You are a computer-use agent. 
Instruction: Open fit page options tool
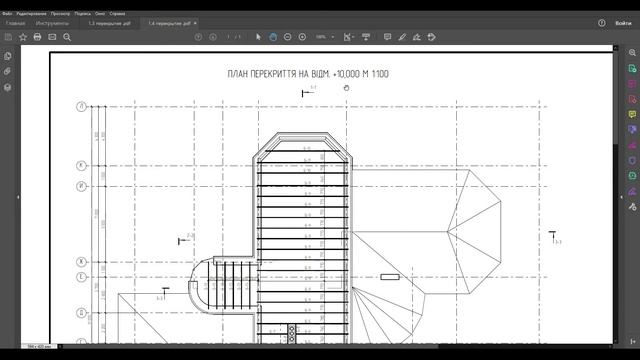[x=348, y=37]
